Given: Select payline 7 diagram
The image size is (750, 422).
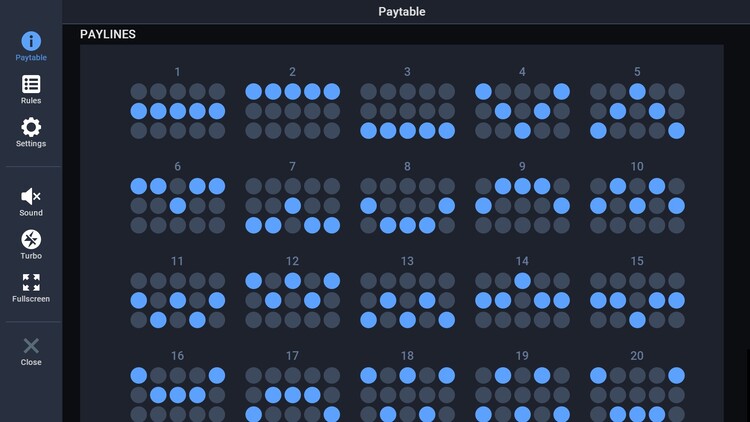Looking at the screenshot, I should point(292,205).
